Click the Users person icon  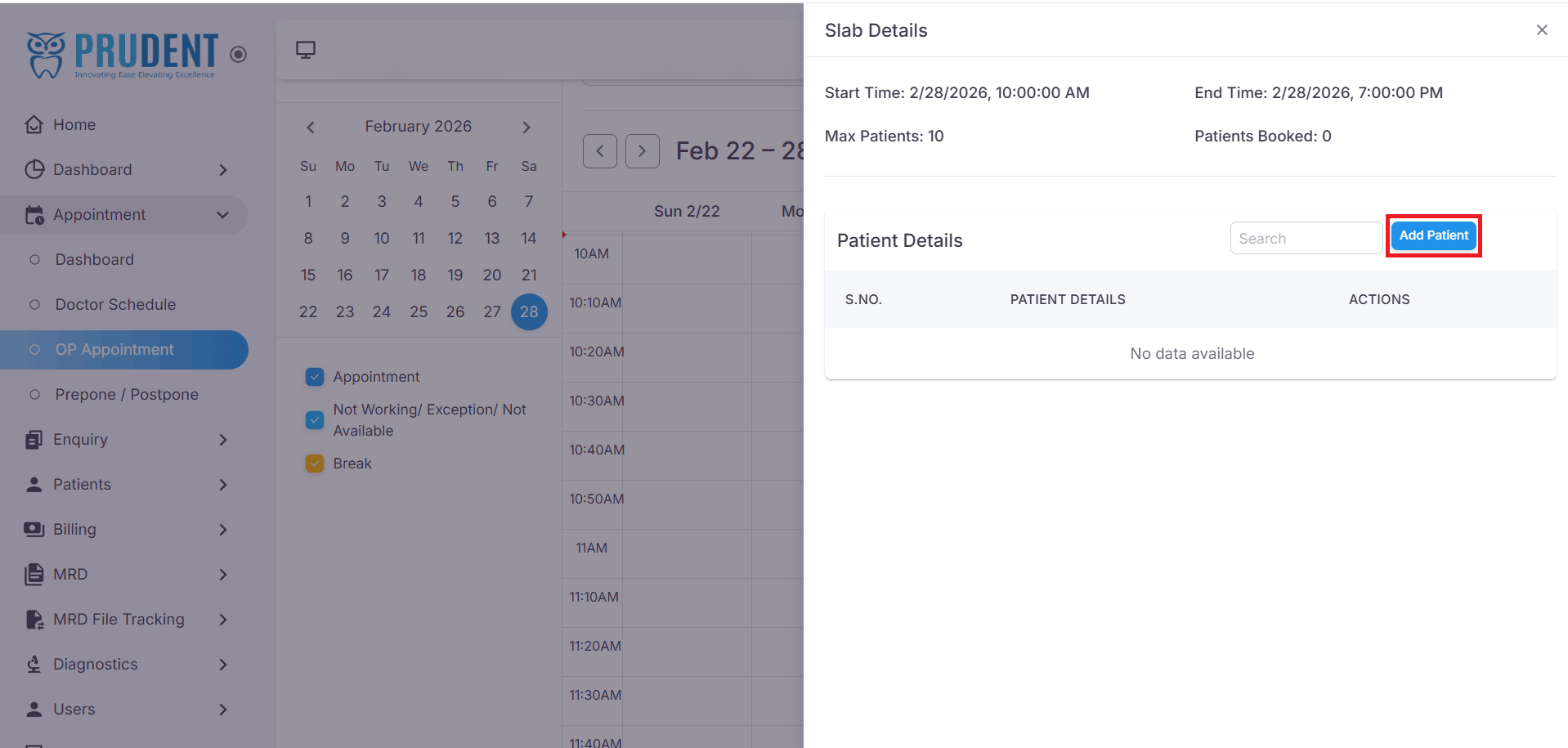pos(34,710)
